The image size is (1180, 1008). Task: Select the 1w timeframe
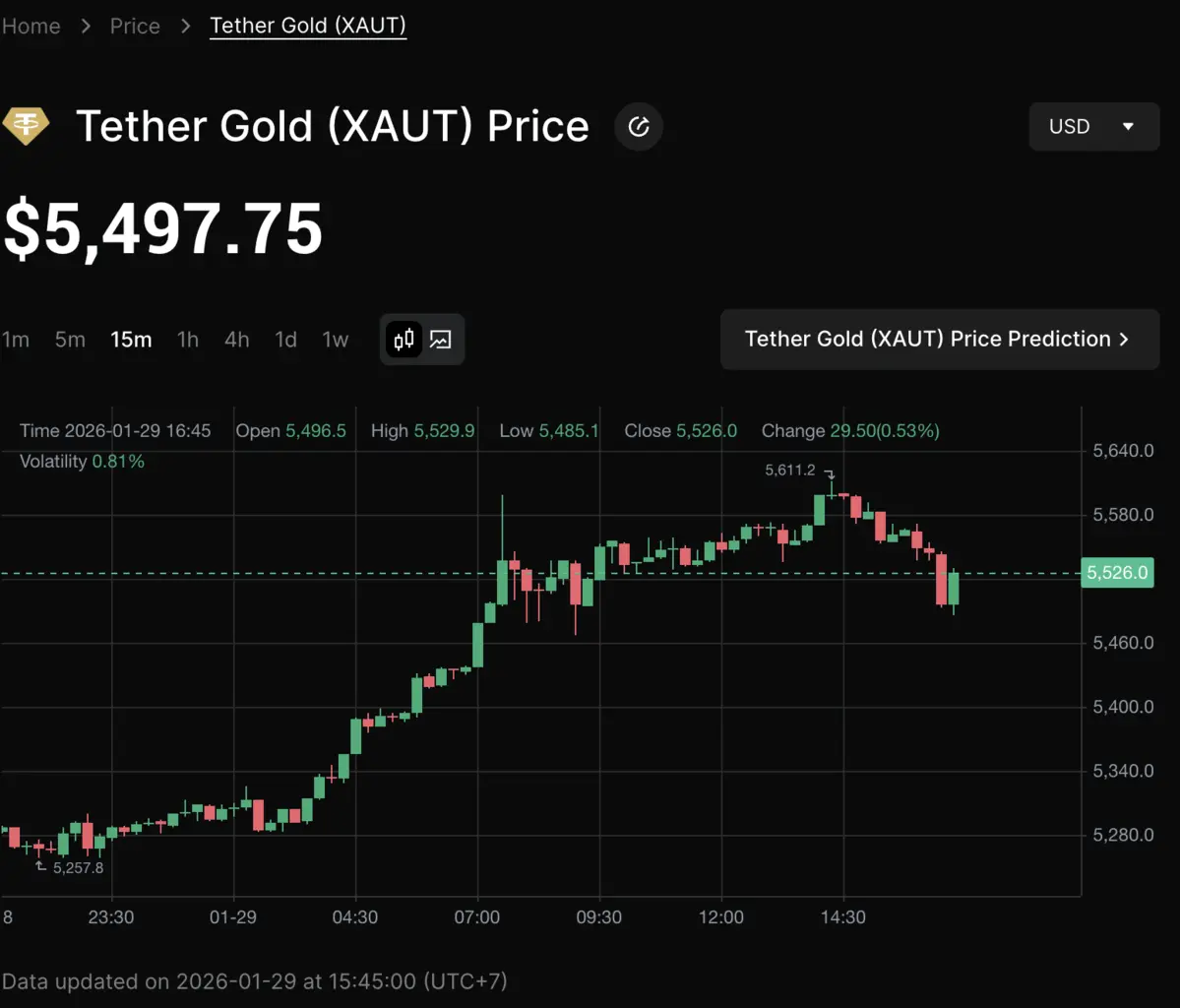[x=336, y=340]
